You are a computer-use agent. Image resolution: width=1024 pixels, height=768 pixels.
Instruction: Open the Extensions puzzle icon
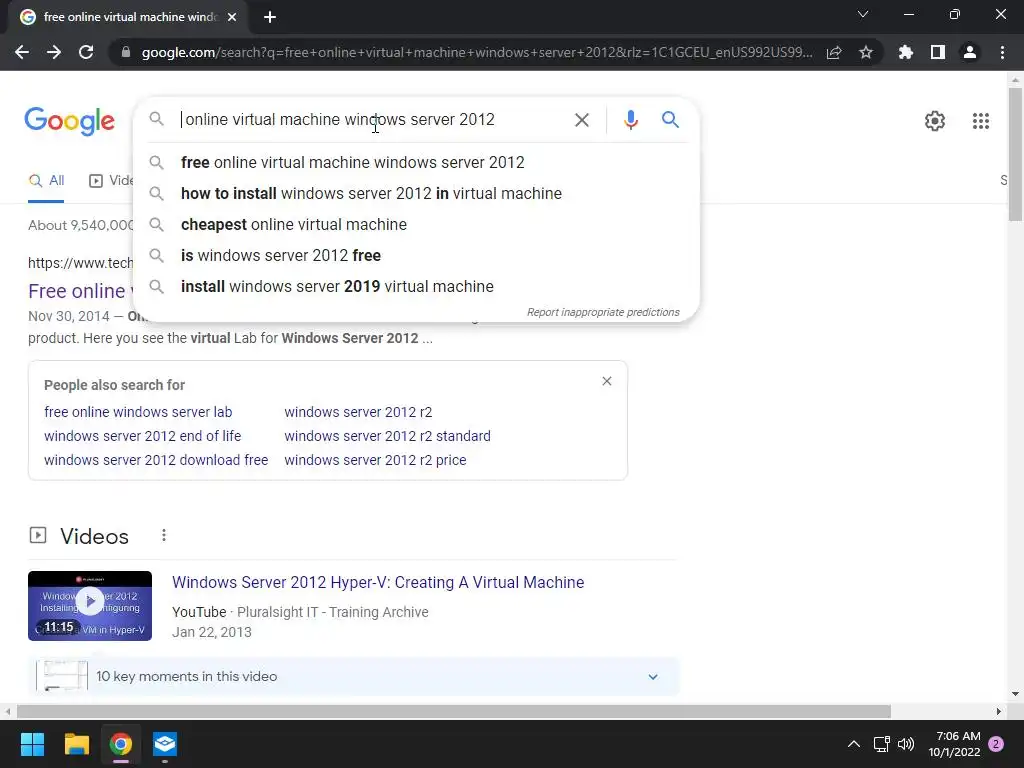click(x=906, y=52)
